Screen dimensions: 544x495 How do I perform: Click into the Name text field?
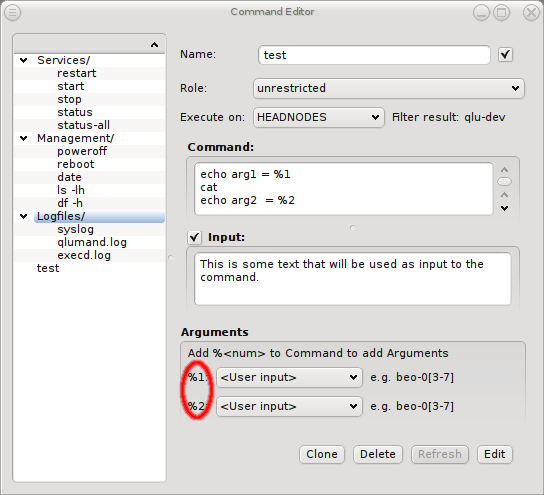coord(374,55)
